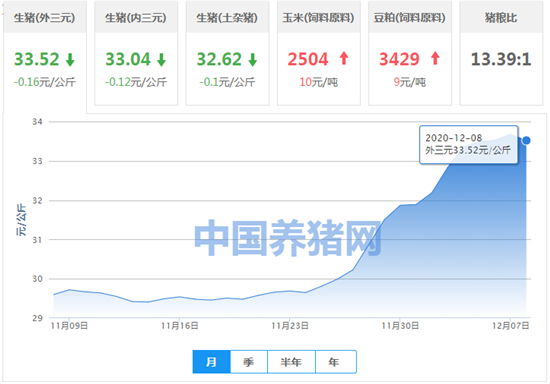Click the 2020-12-08 price tooltip
Screen dimensions: 550x384
[x=469, y=144]
